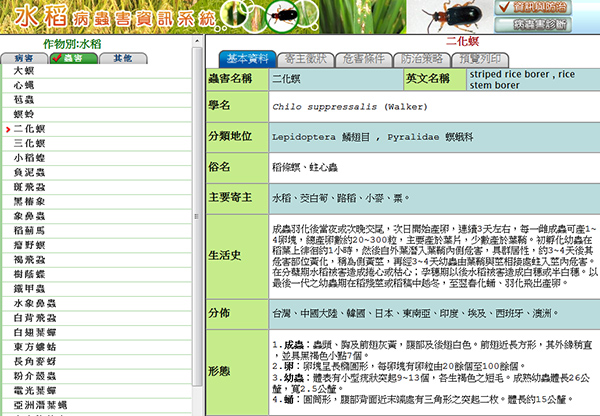Select 電光葉蟬 in the pest list
This screenshot has height=416, width=600.
[x=35, y=391]
